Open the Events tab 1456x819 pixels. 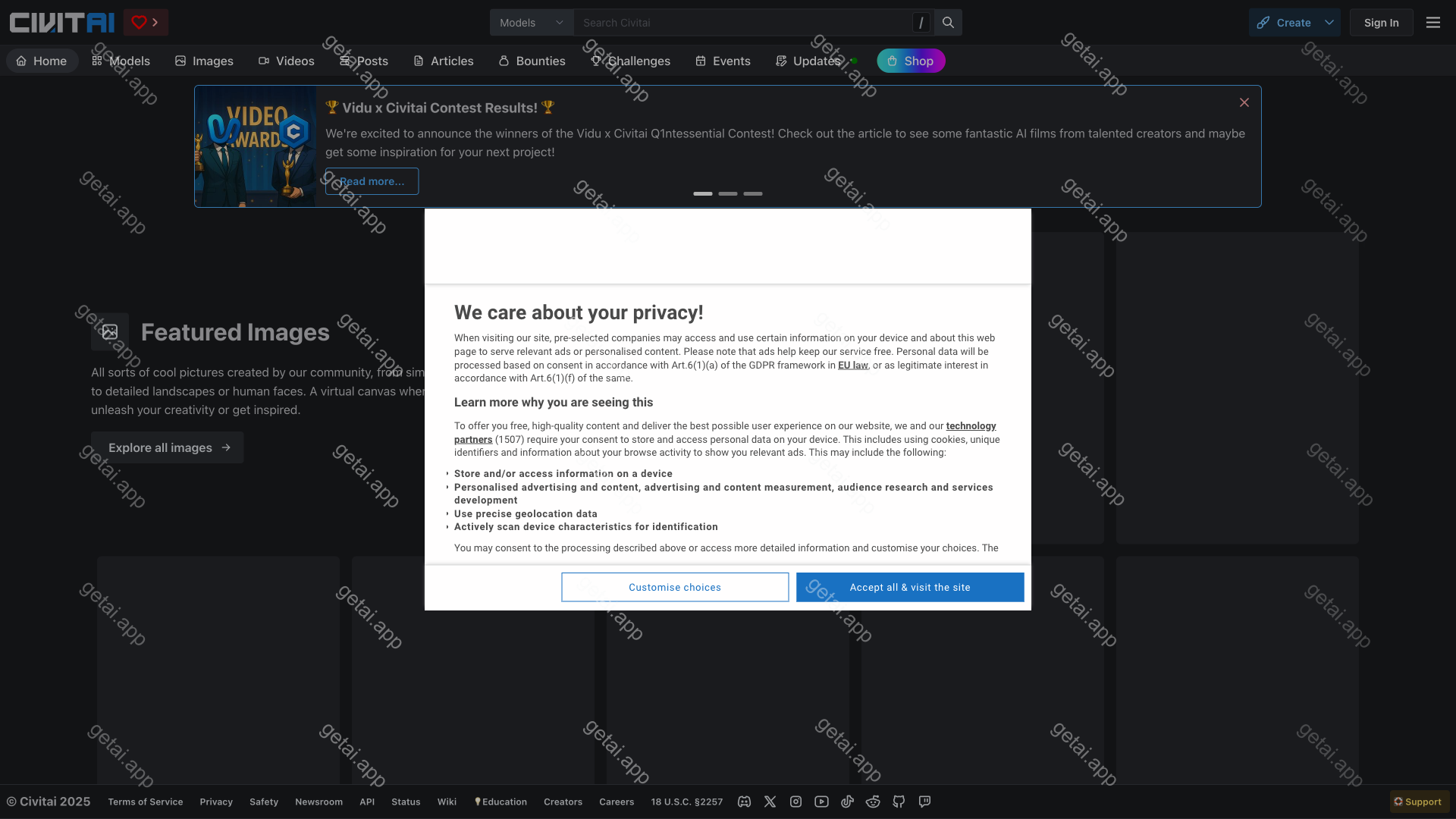(723, 61)
